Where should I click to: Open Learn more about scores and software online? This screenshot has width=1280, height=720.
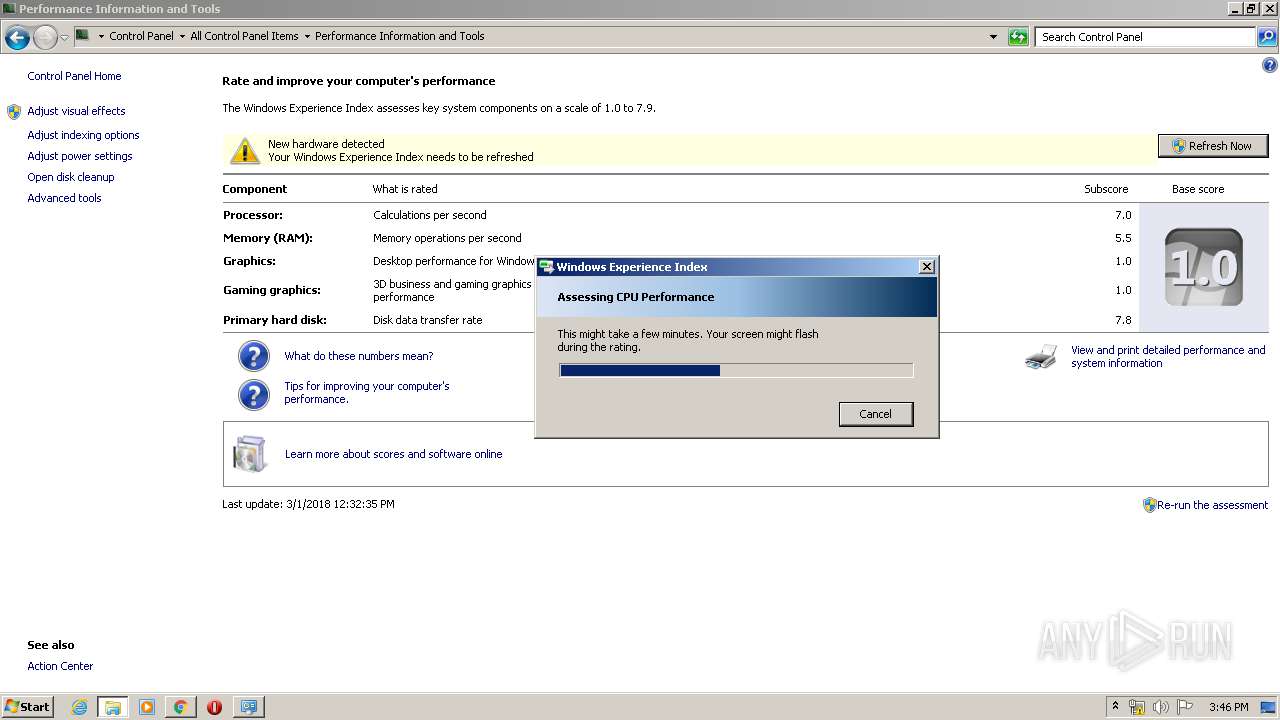pos(393,454)
